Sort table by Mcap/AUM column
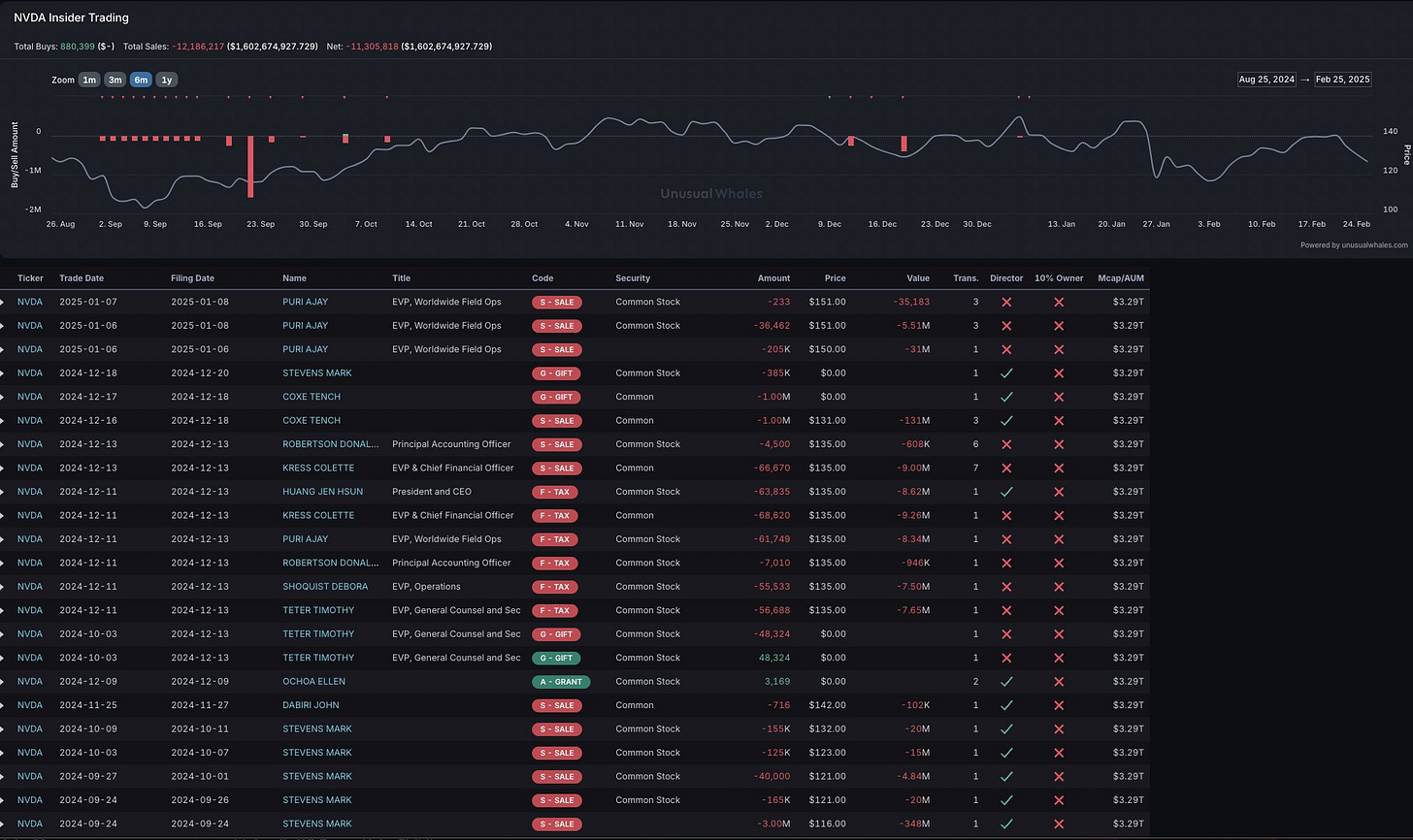Screen dimensions: 1413x840 point(1121,278)
